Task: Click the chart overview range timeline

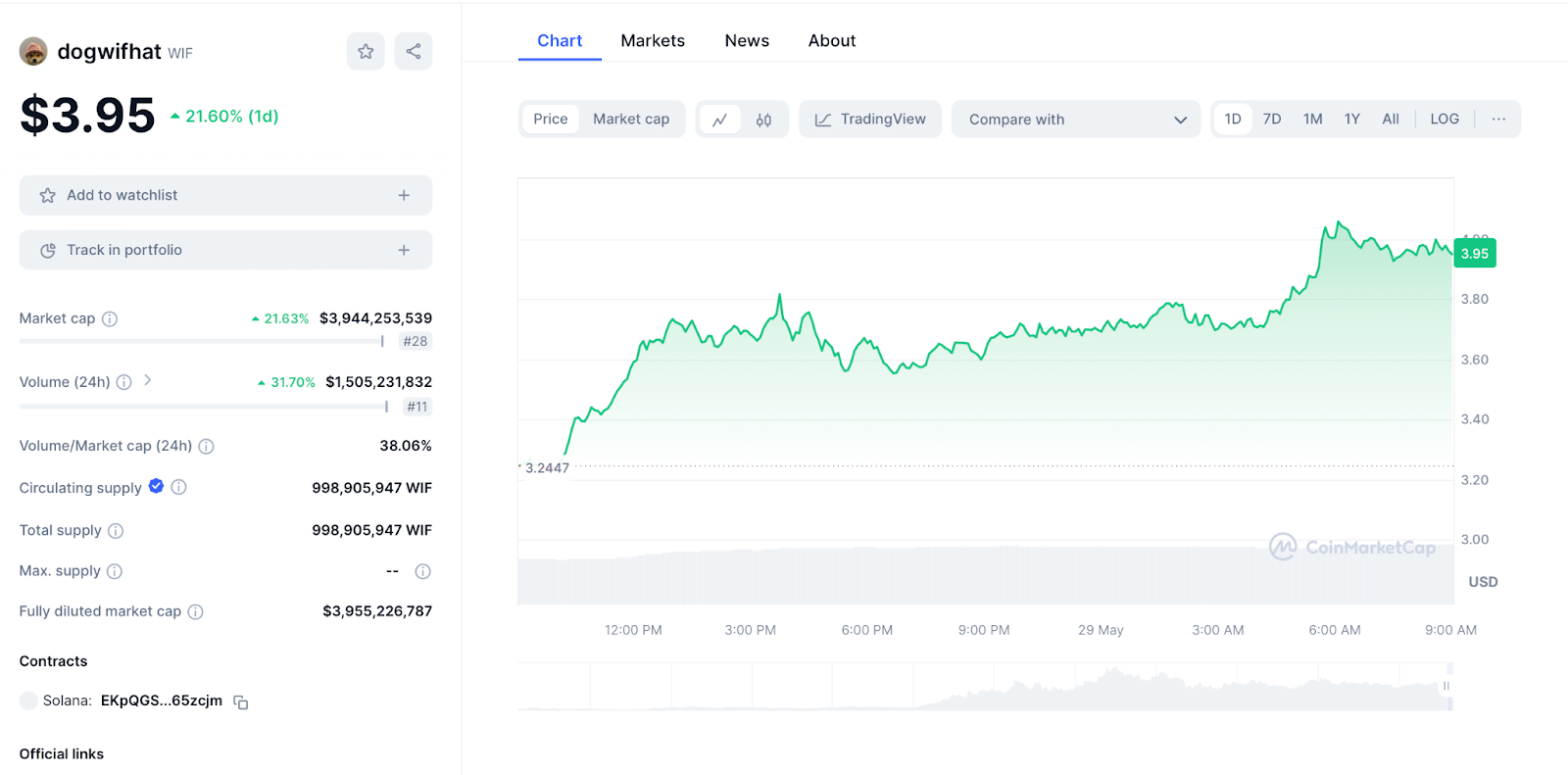Action: (x=985, y=686)
